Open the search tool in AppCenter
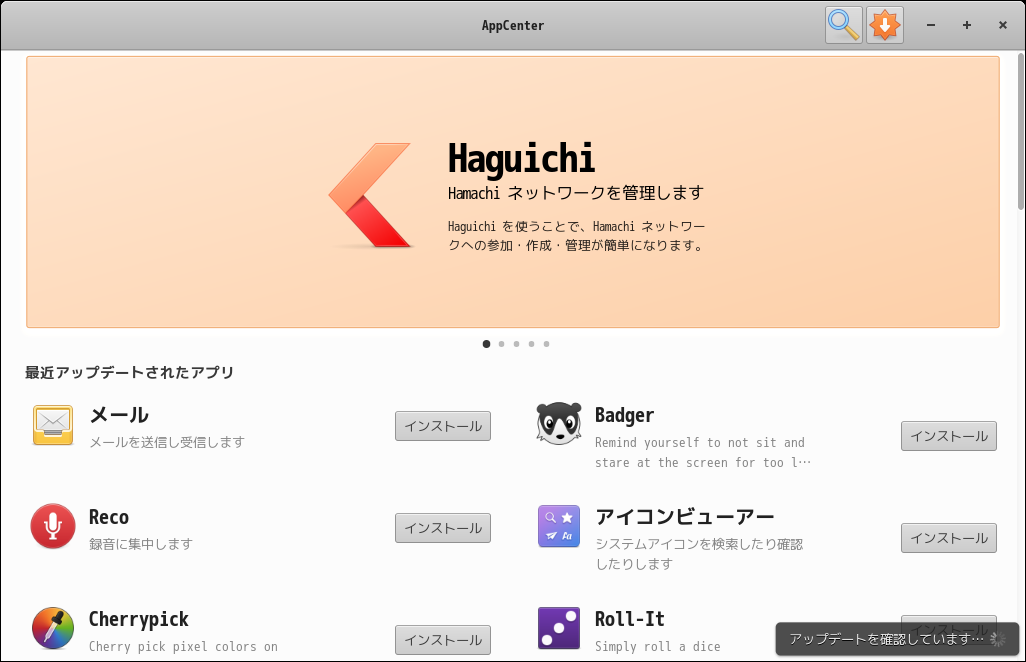Screen dimensions: 1026x662 pos(843,25)
